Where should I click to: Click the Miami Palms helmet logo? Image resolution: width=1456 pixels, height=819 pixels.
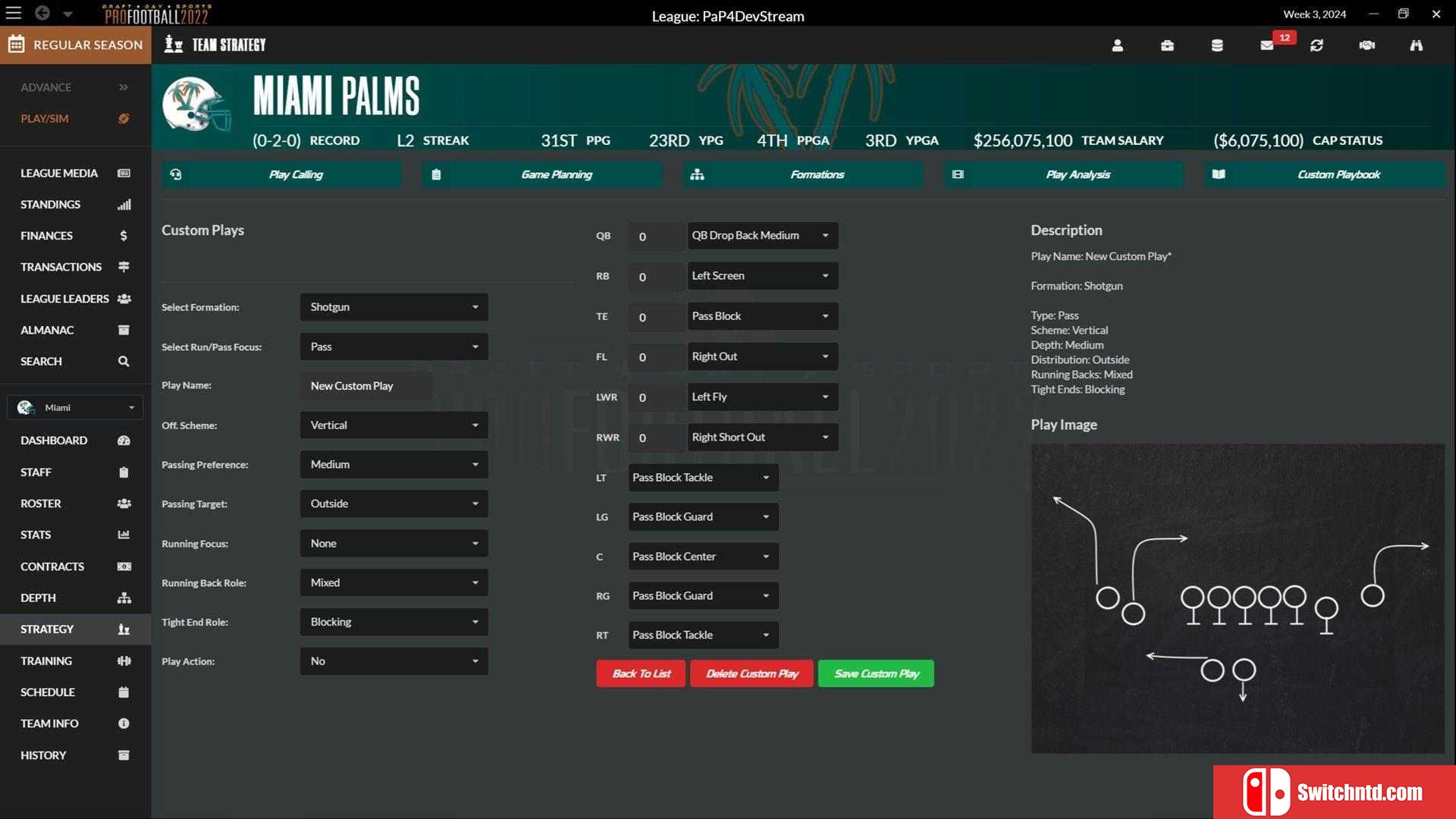tap(196, 105)
